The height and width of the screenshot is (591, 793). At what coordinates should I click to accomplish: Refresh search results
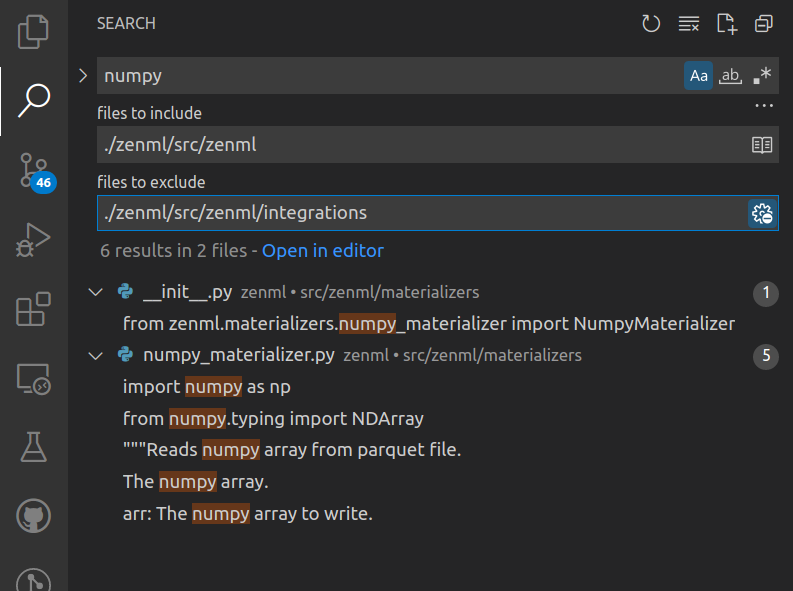[x=651, y=23]
